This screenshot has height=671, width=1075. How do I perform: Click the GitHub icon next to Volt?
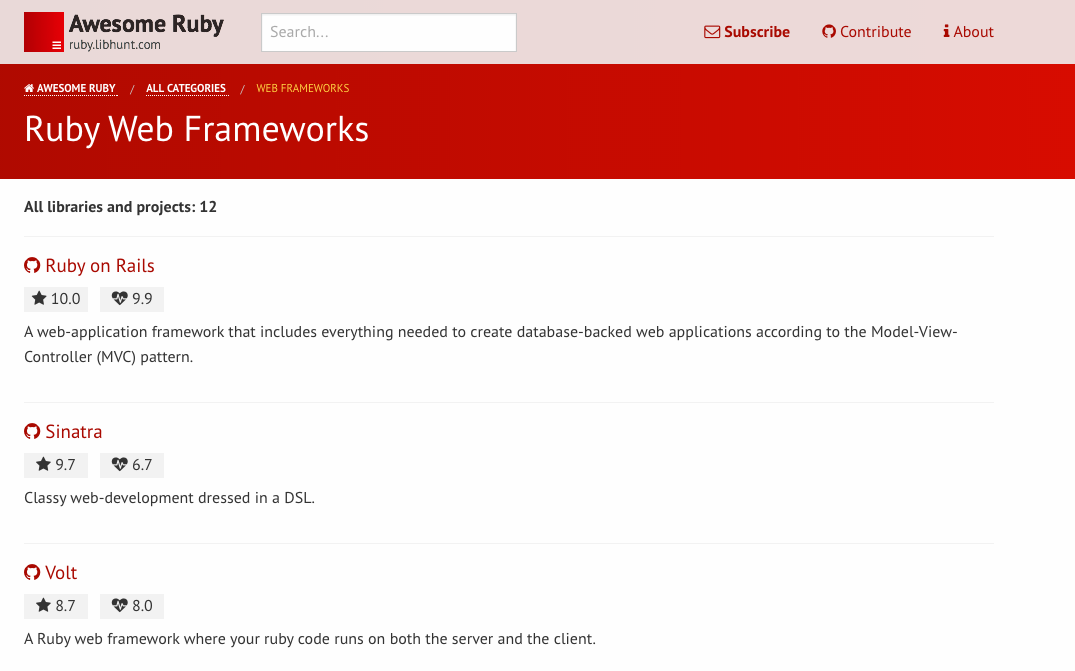point(32,572)
